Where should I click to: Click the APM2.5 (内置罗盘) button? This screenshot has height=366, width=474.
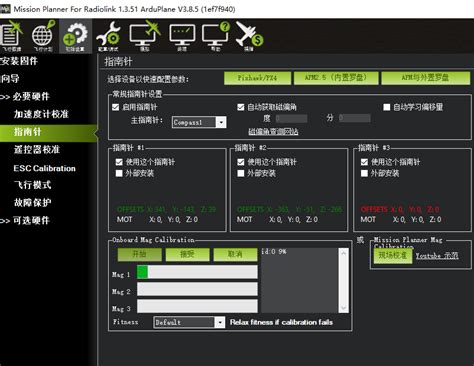coord(336,78)
